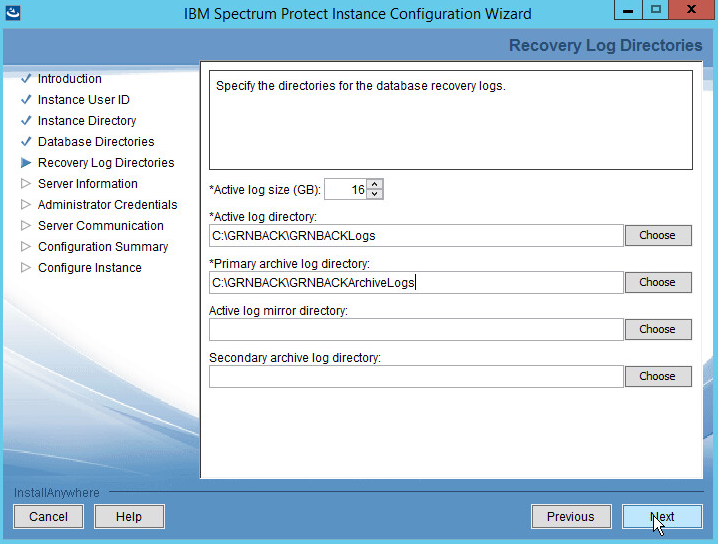Click the Active log directory text field
The image size is (718, 544).
click(x=415, y=236)
